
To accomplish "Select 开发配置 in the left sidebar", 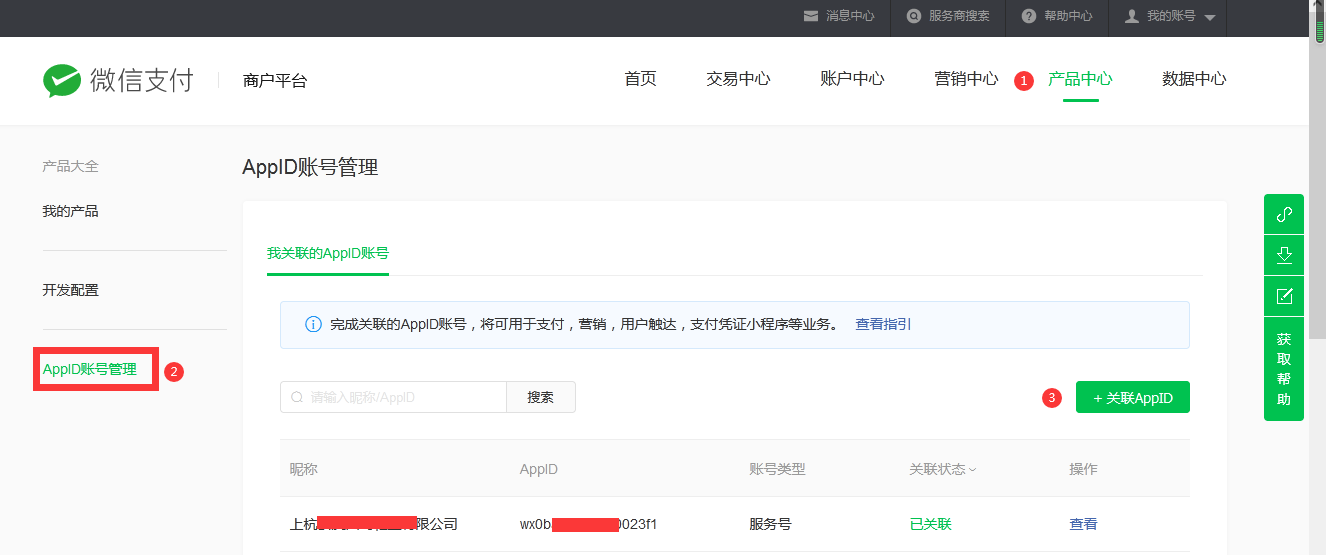I will 70,290.
